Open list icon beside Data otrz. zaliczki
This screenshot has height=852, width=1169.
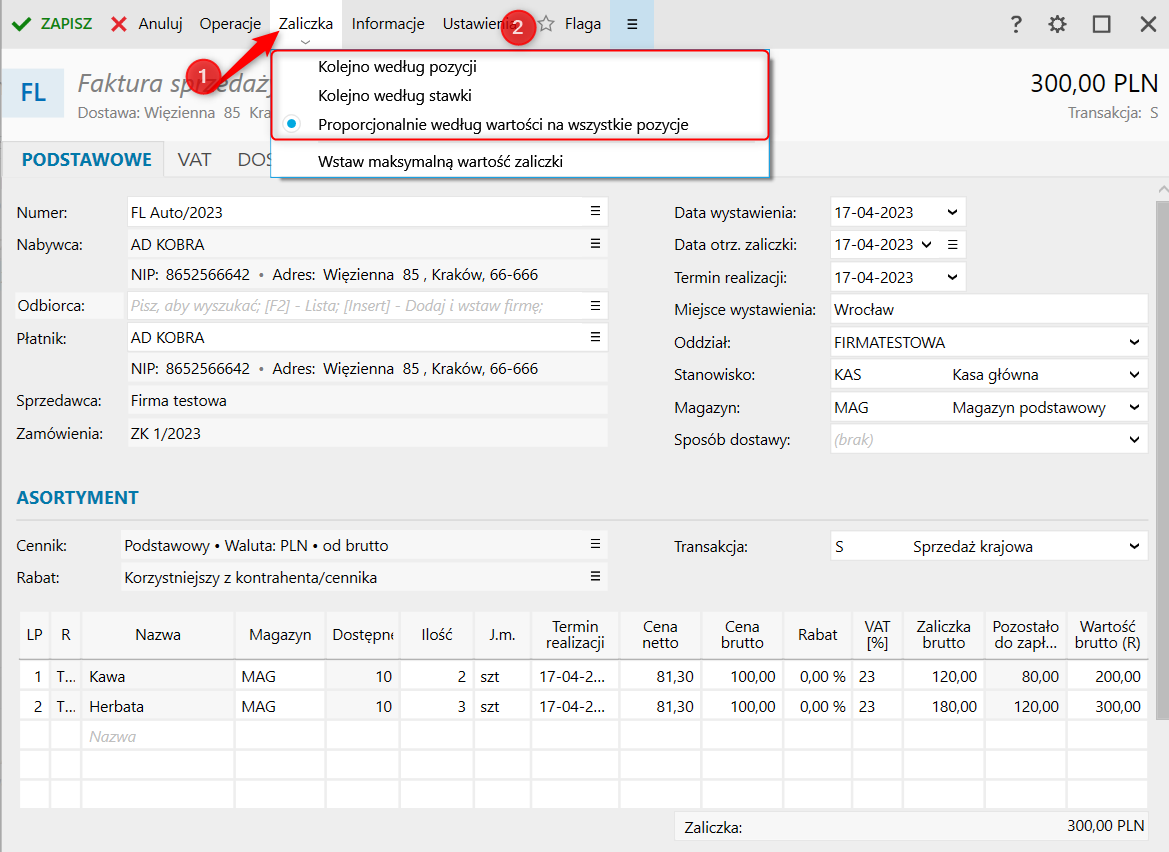[x=953, y=244]
